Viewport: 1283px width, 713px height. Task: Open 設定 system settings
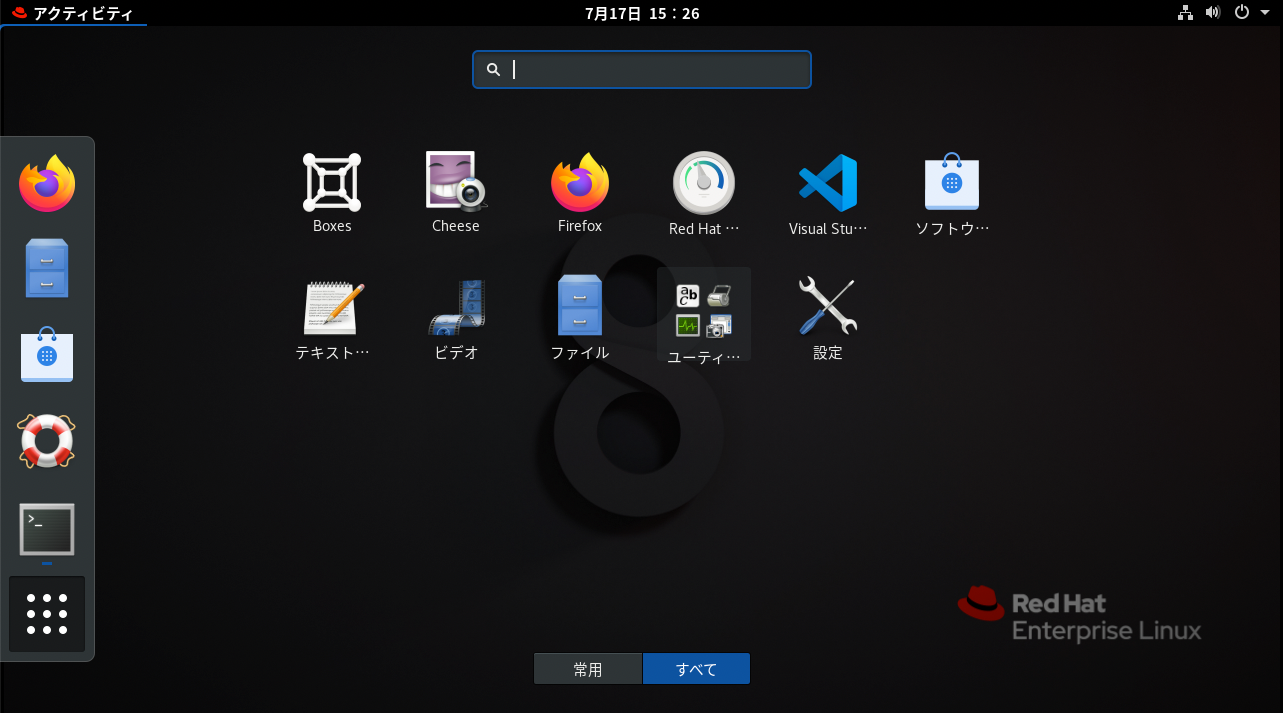(828, 318)
